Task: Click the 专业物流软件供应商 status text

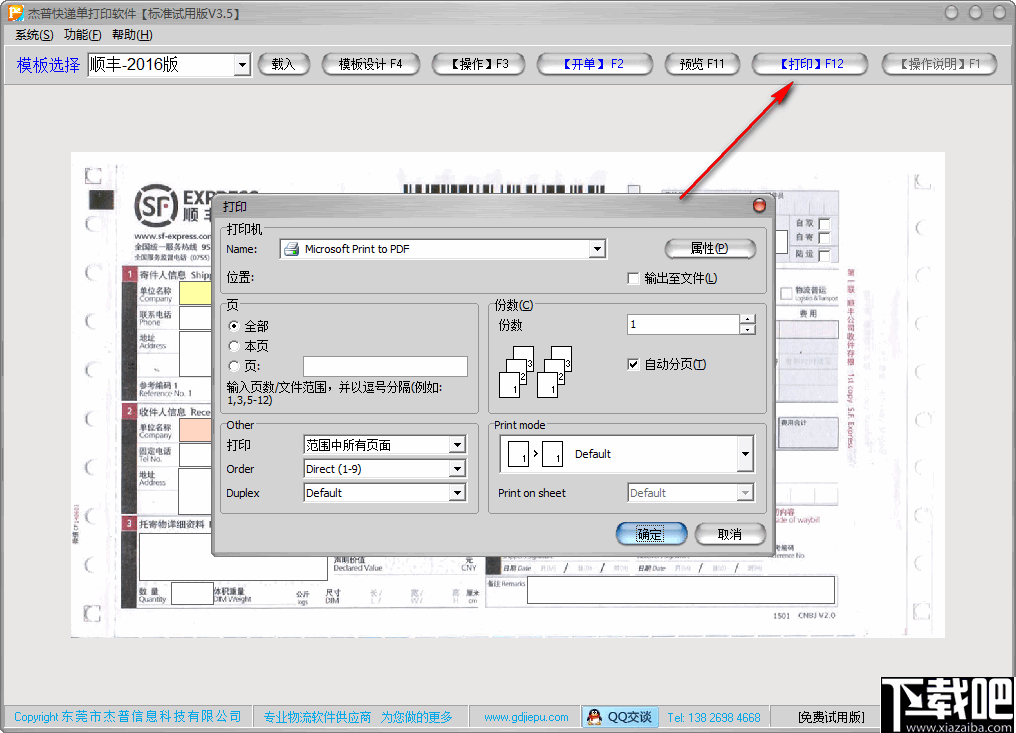Action: pos(317,717)
